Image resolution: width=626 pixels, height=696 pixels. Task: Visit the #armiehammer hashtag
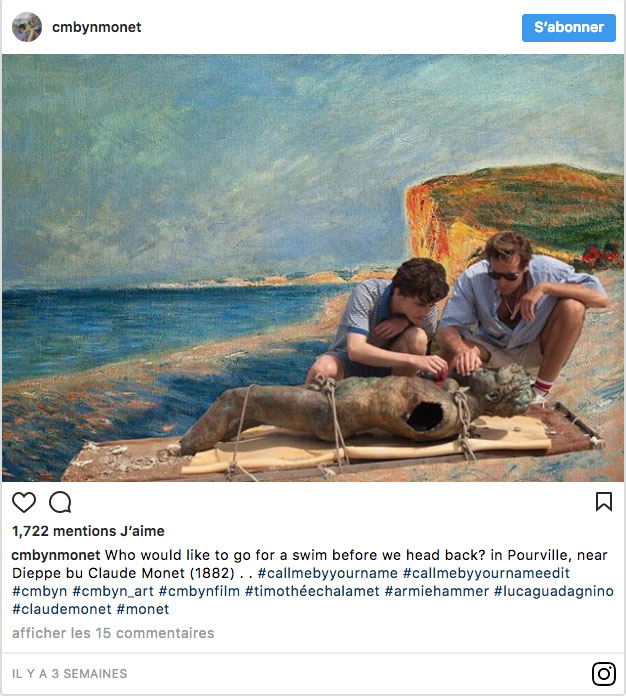pyautogui.click(x=437, y=591)
